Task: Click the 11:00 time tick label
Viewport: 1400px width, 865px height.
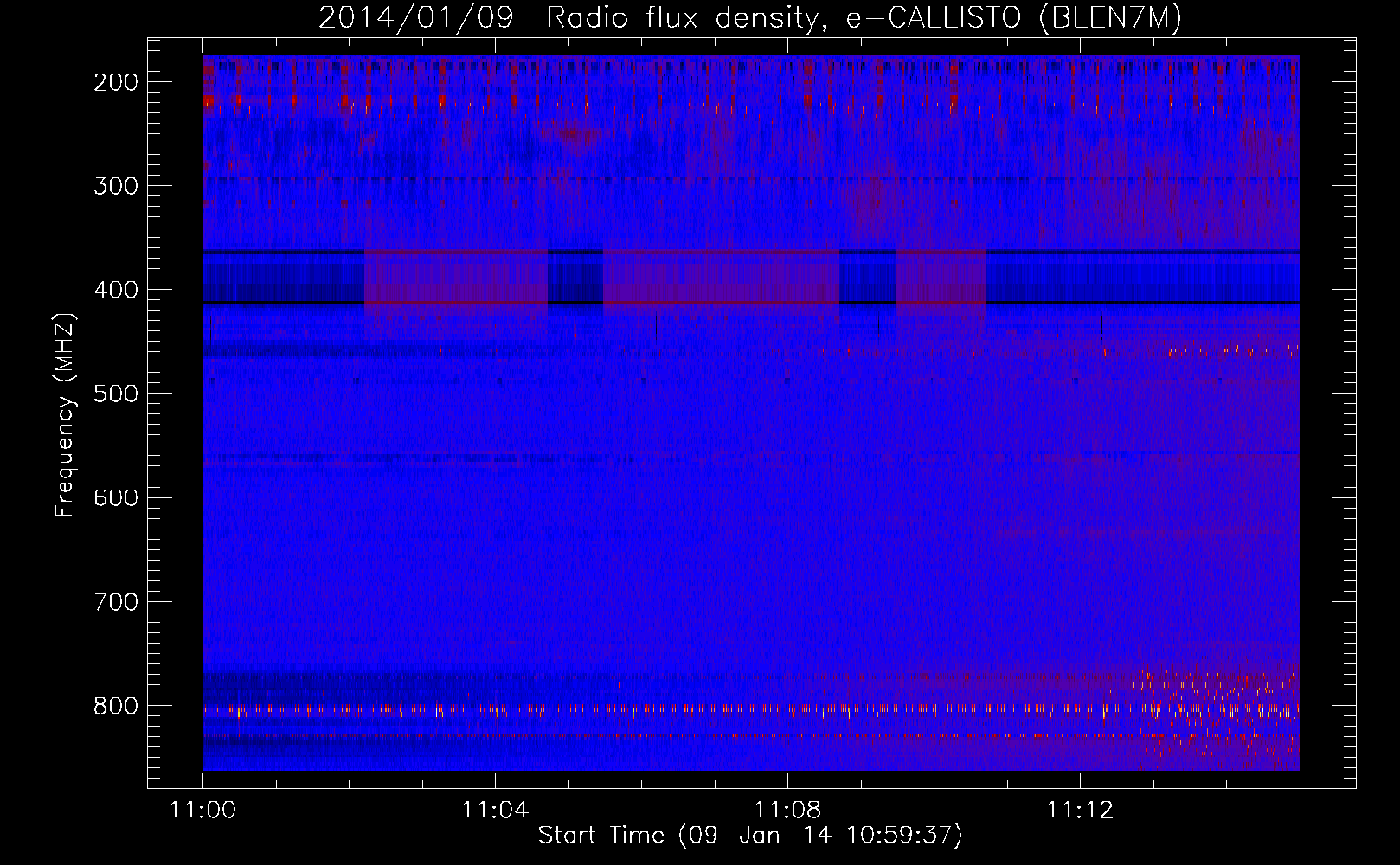Action: (202, 811)
